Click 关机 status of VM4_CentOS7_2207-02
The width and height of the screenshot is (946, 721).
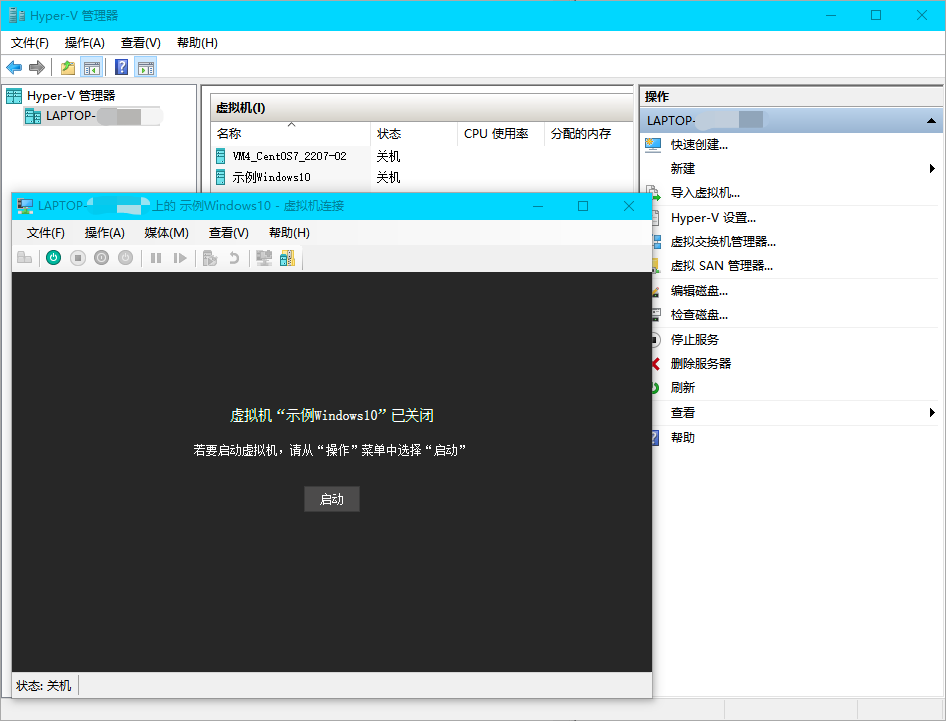click(x=388, y=156)
